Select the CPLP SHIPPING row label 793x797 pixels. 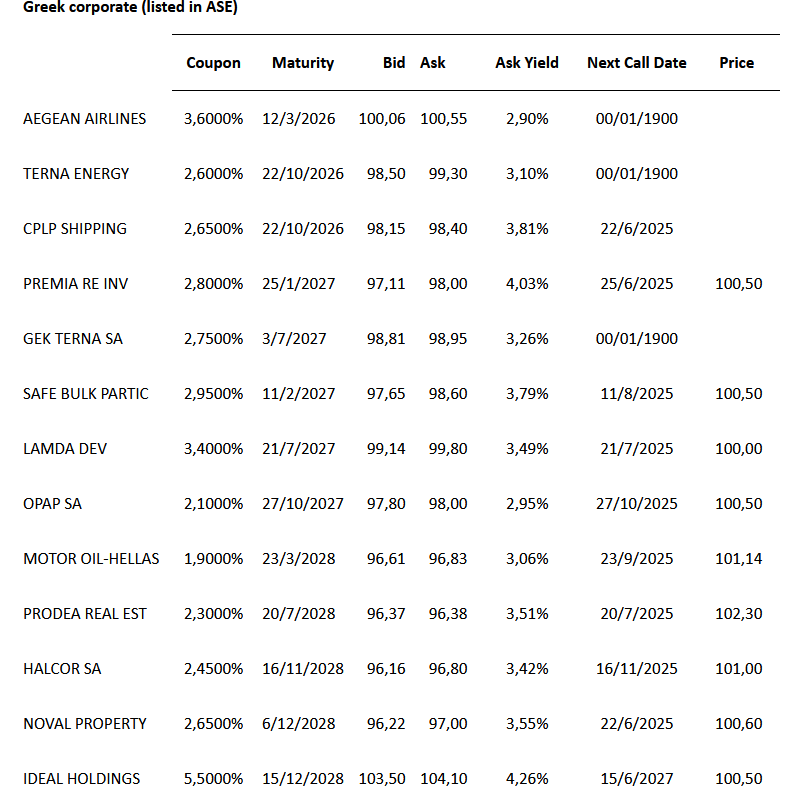click(75, 228)
